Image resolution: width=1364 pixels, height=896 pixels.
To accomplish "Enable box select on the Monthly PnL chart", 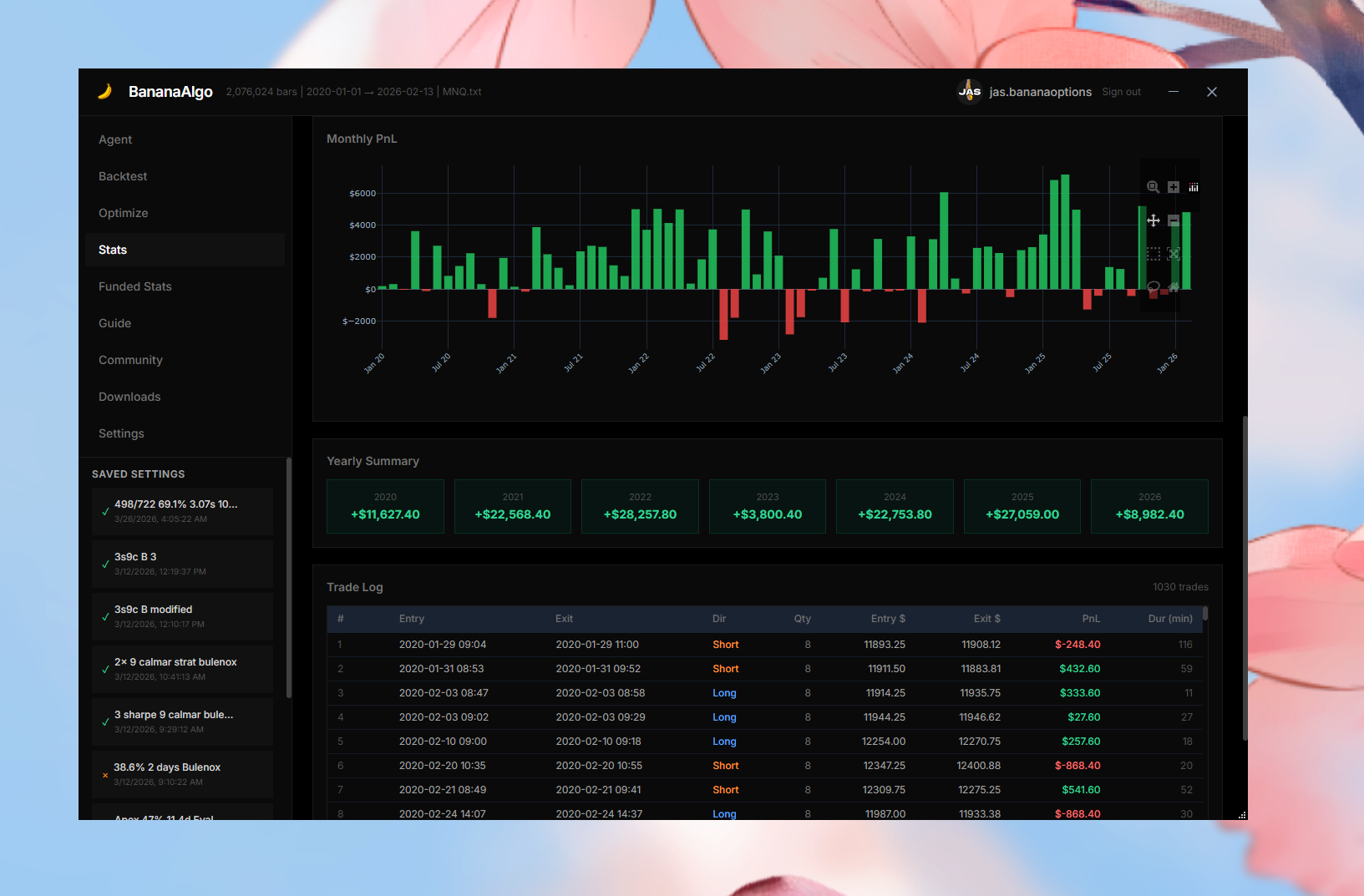I will [x=1153, y=253].
